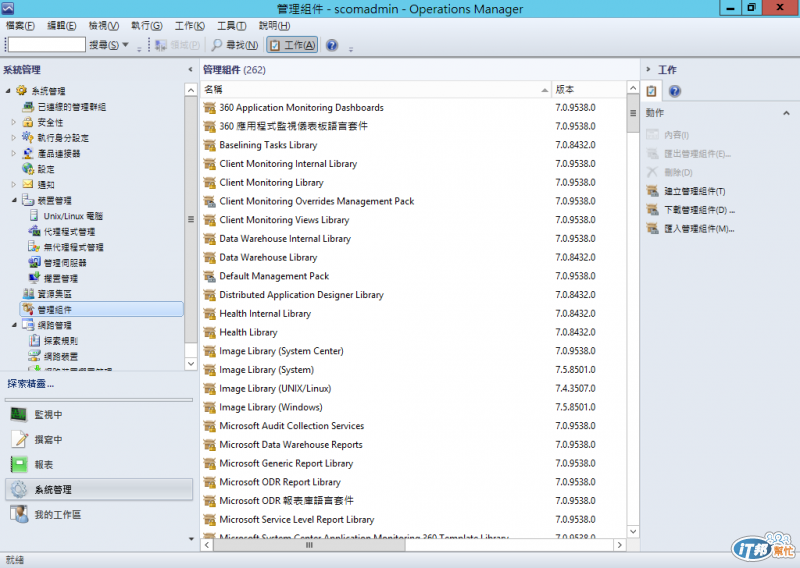Click icon of Default Management Pack row
The width and height of the screenshot is (800, 568).
(x=209, y=277)
